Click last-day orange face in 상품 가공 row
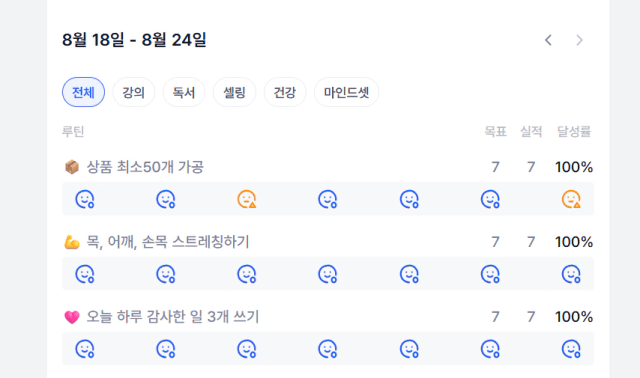Screen dimensions: 640x378 coord(571,199)
